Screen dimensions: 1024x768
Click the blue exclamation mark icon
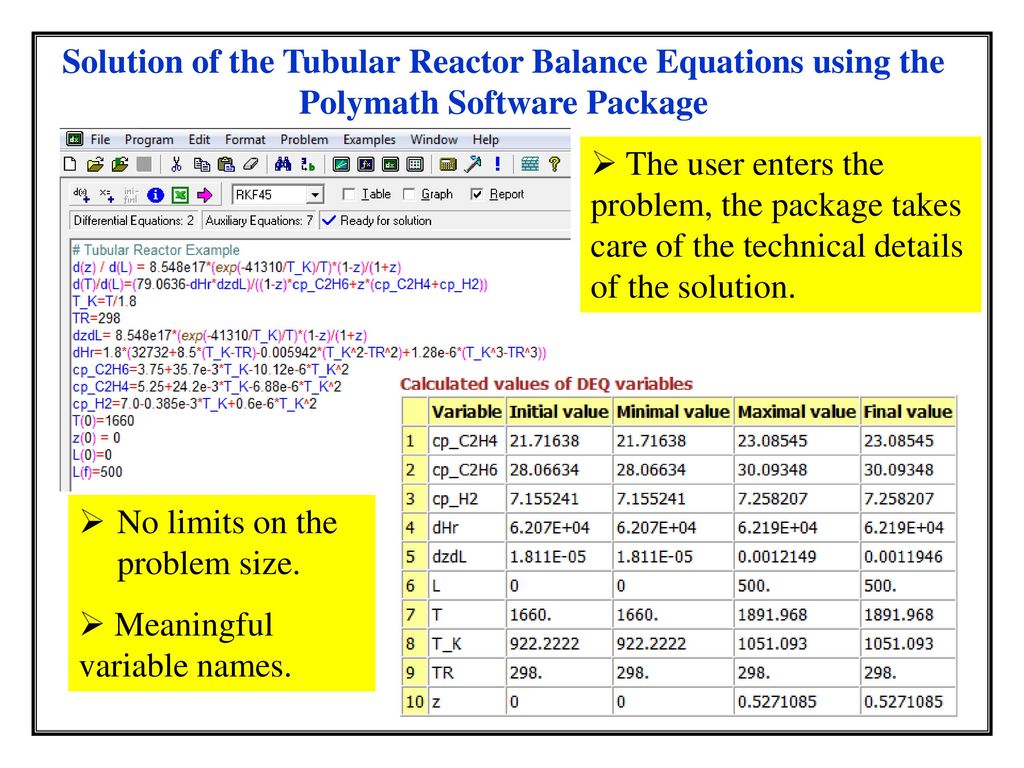point(498,164)
